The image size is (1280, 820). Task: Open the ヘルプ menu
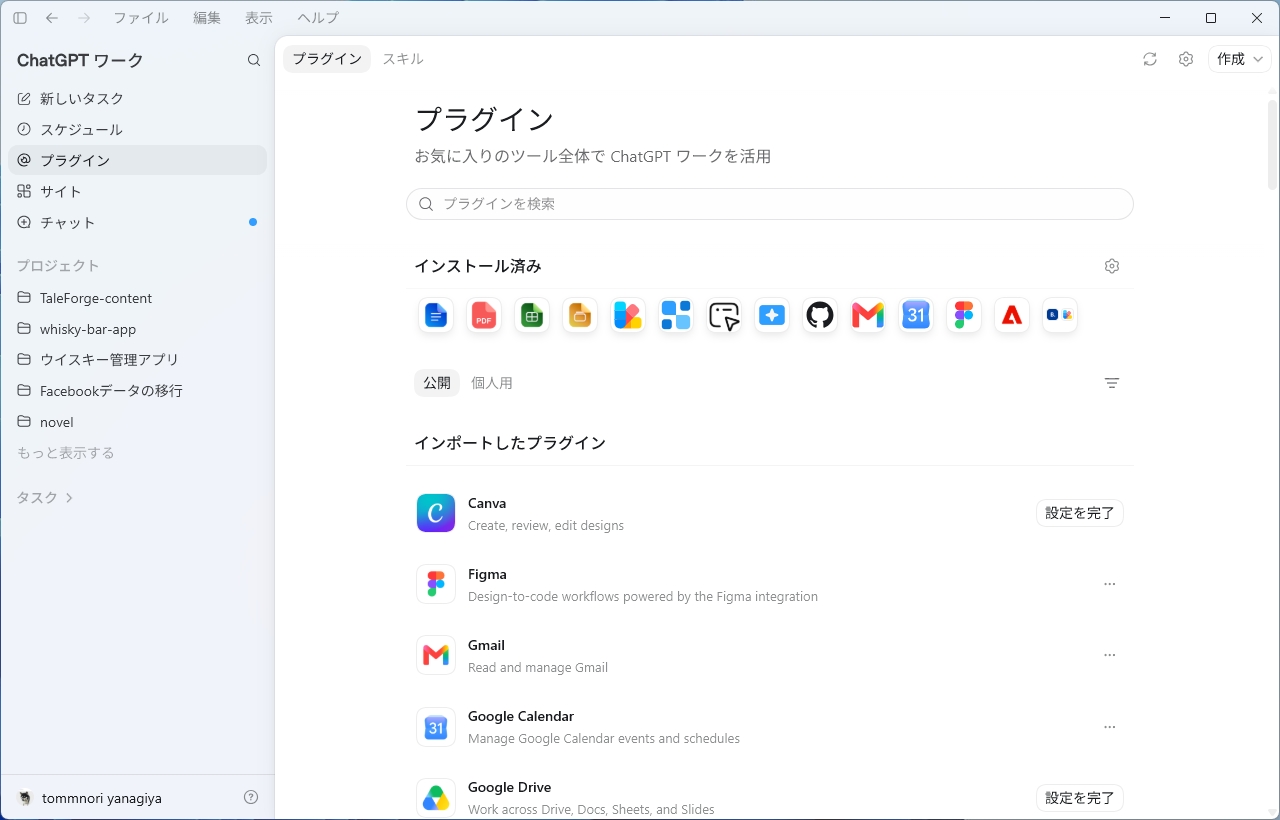tap(318, 18)
